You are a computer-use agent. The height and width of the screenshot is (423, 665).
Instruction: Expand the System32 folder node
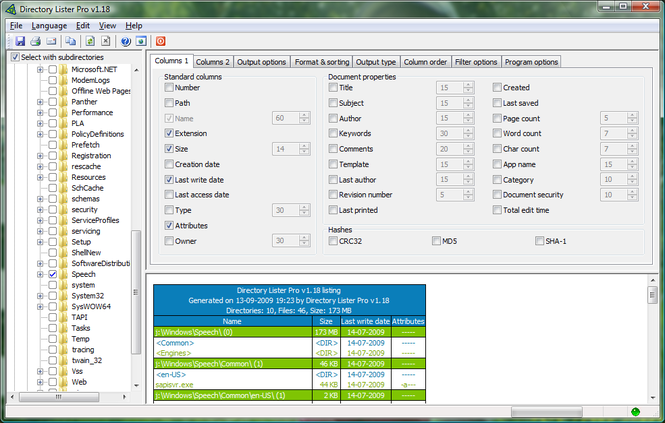(40, 296)
